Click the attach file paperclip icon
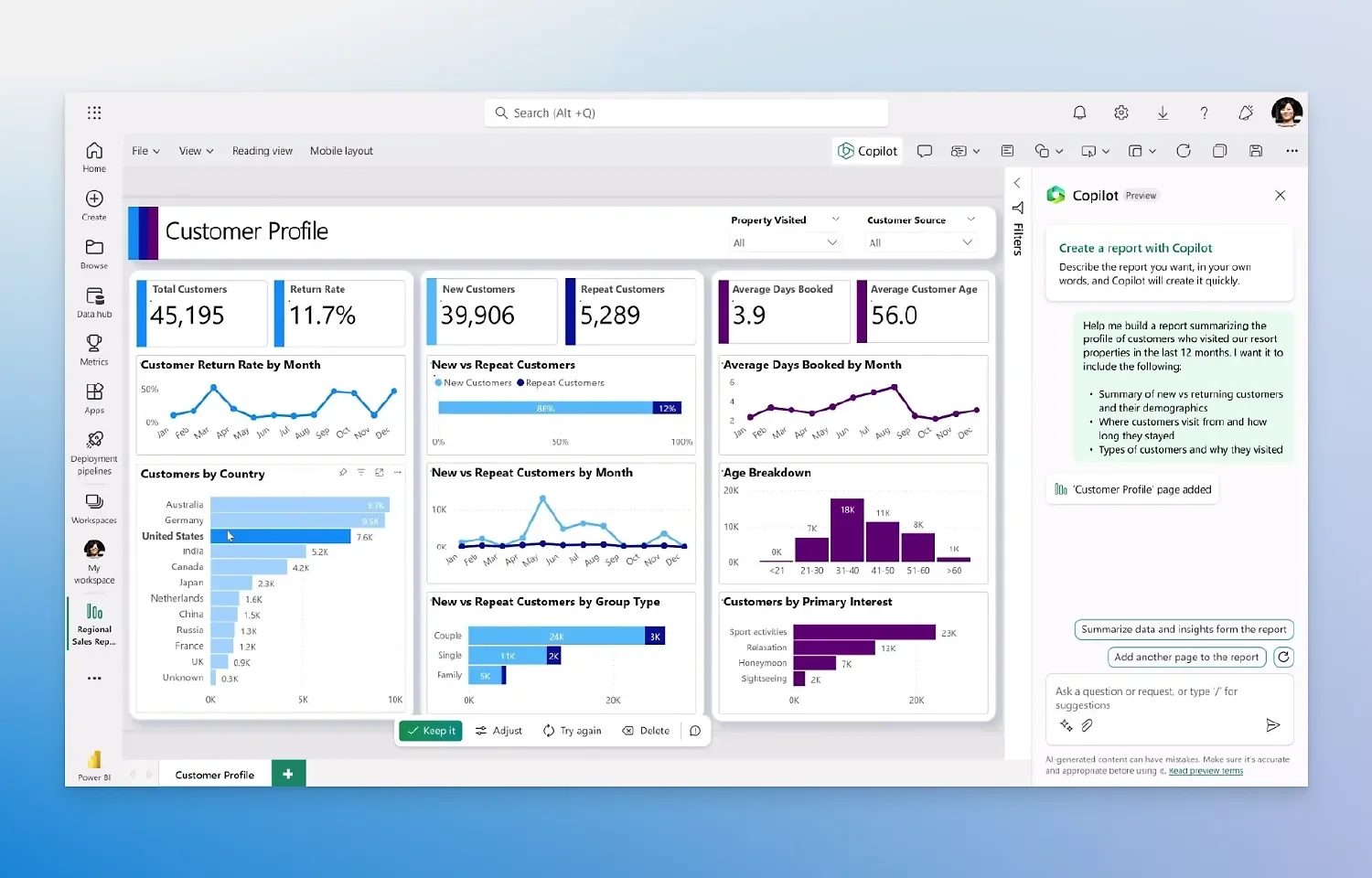 pos(1087,725)
